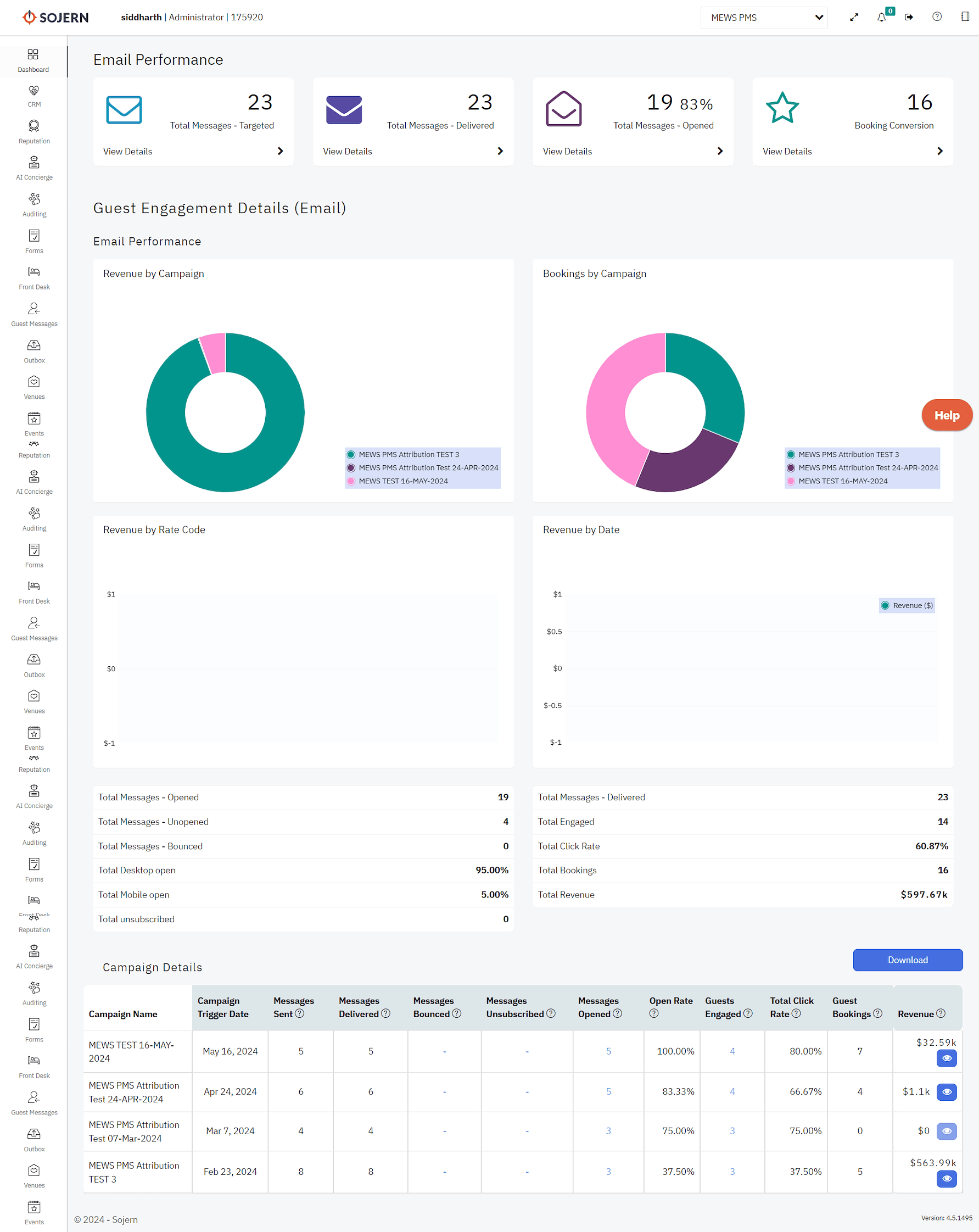Click the notification bell icon
This screenshot has width=979, height=1232.
(x=881, y=17)
